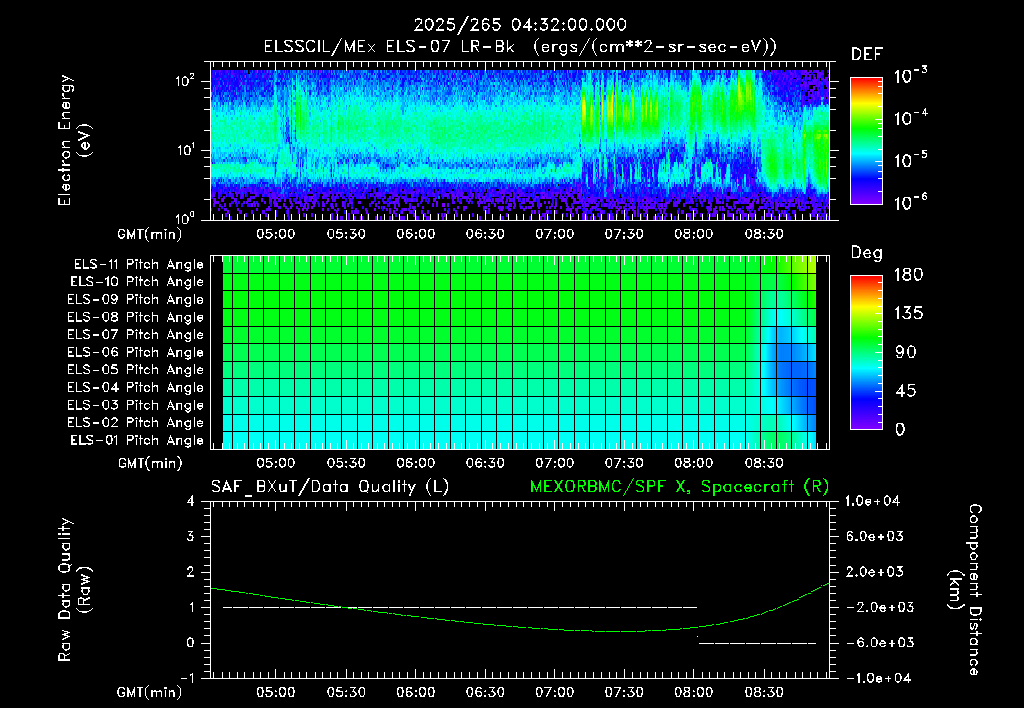
Task: Click the ELSSCIL/MEx ELS-07 LR-Bk plot title
Action: point(520,46)
